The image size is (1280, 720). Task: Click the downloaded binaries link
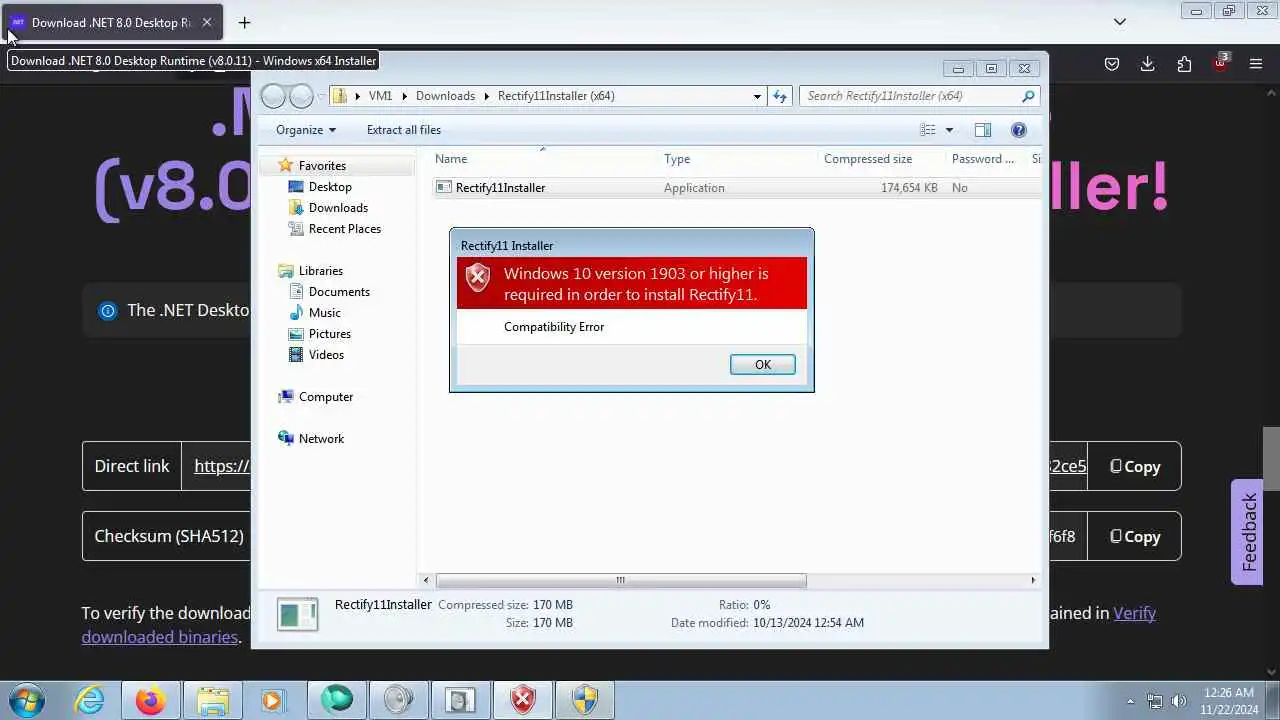point(159,637)
